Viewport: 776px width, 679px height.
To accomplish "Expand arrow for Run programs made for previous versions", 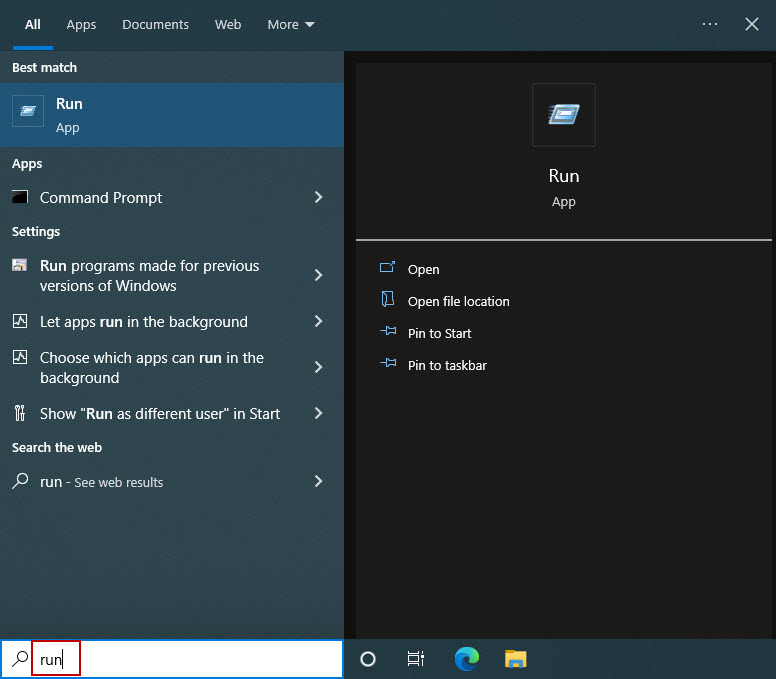I will 318,275.
